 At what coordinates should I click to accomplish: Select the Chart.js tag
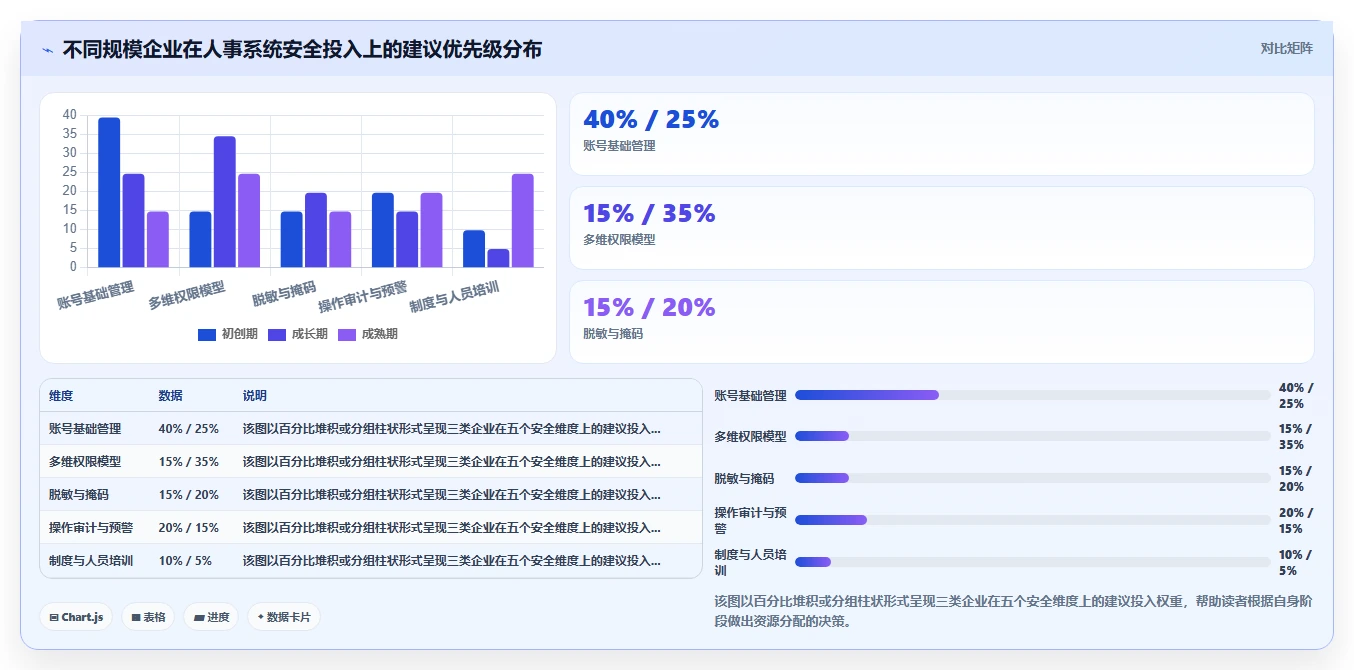tap(76, 617)
